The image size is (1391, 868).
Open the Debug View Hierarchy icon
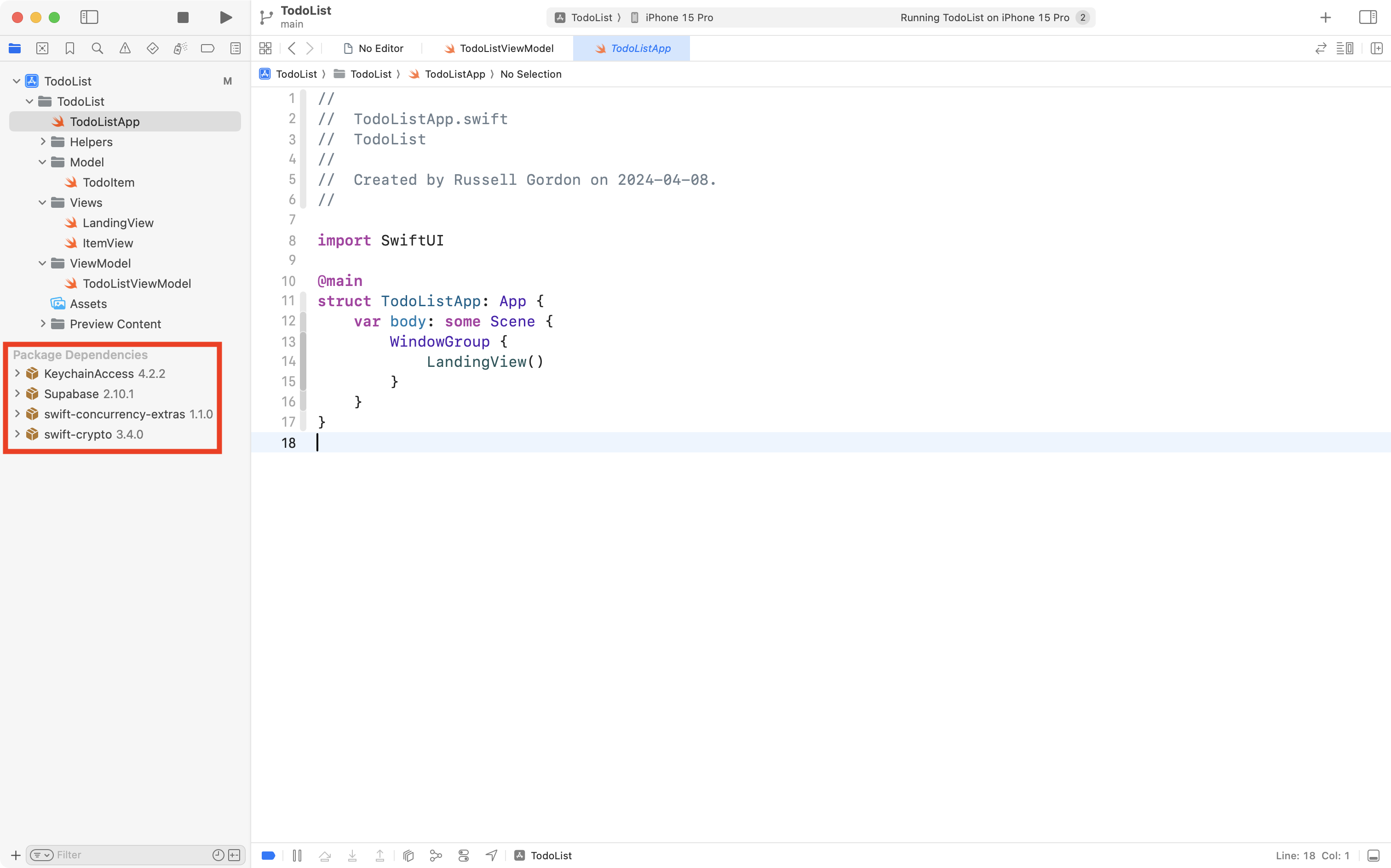click(x=408, y=855)
